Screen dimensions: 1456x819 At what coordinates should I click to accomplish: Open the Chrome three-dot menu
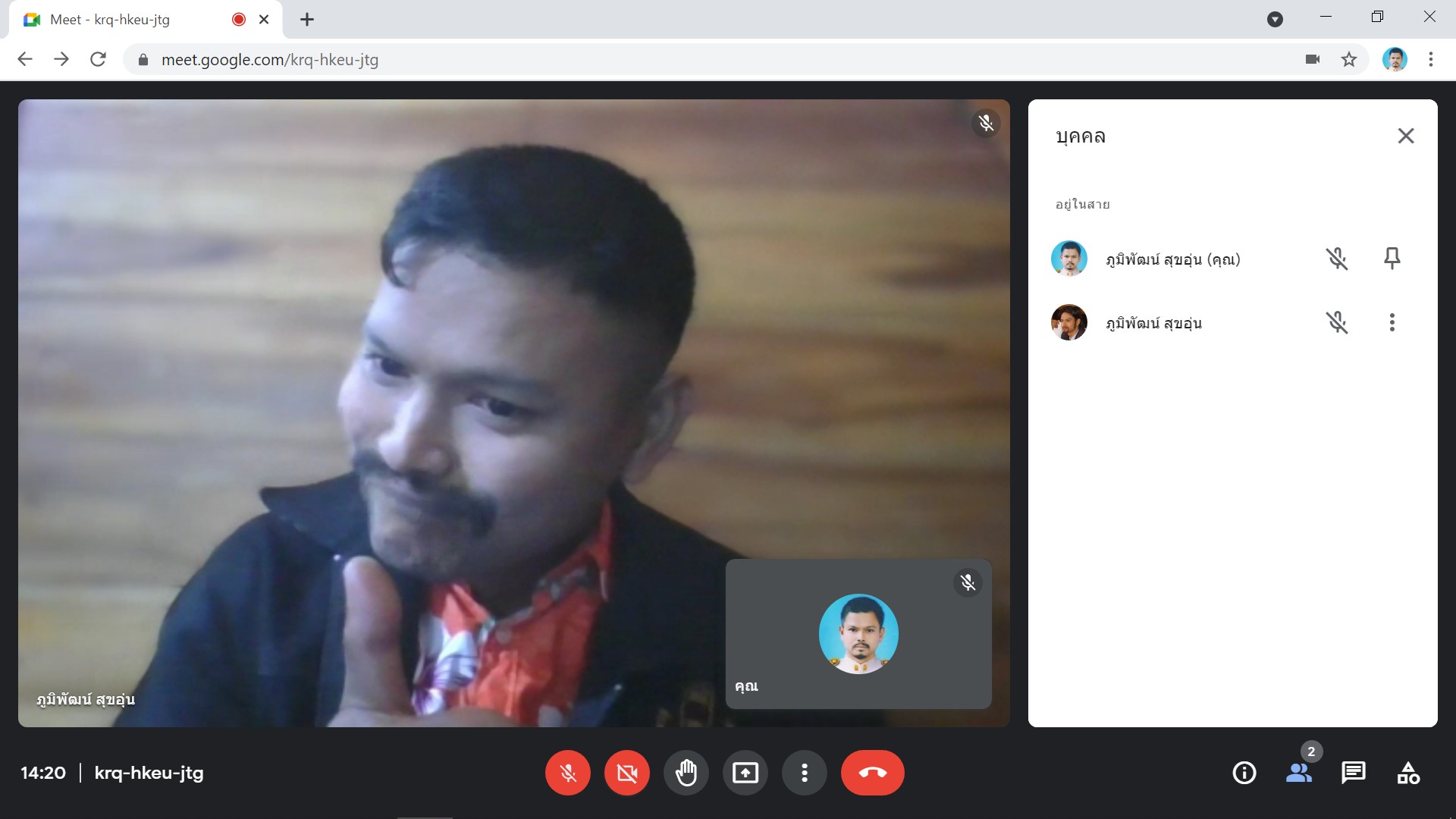1430,60
